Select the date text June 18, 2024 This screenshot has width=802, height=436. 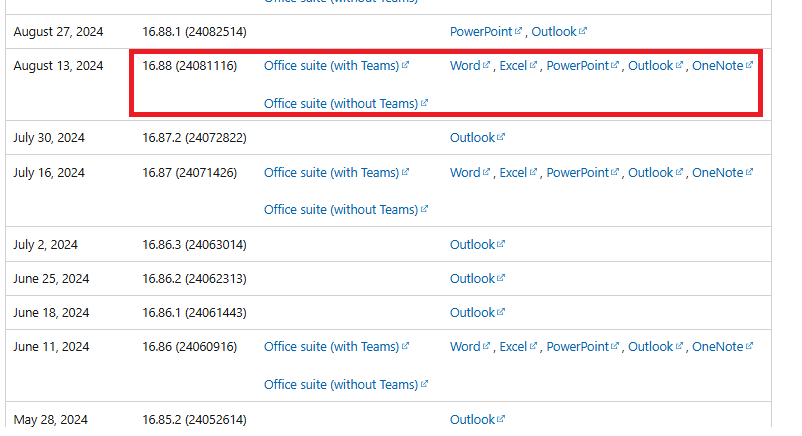tap(51, 313)
